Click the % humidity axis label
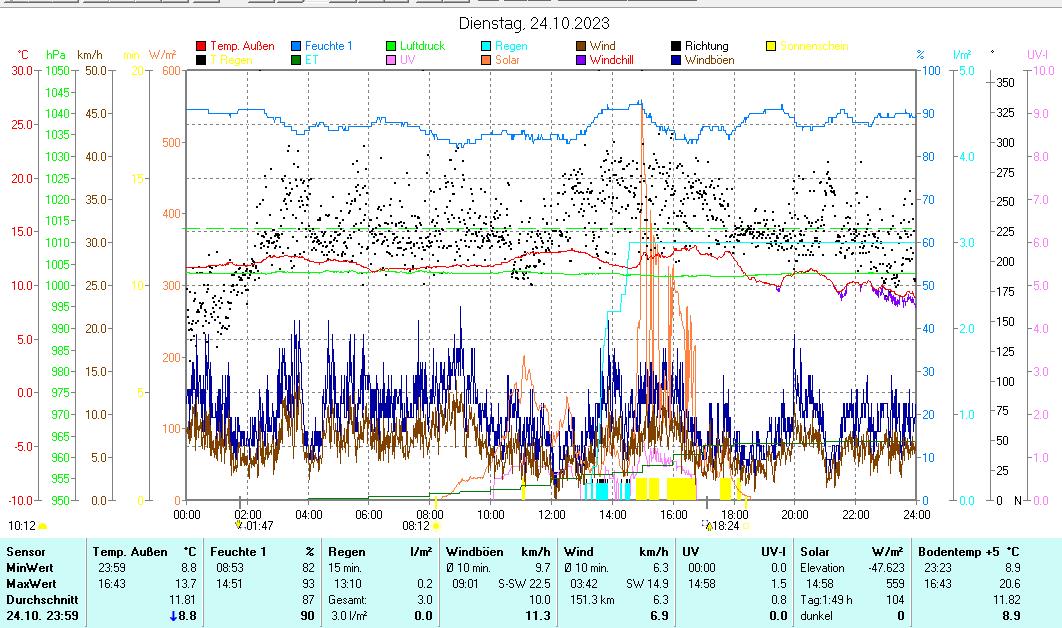The image size is (1062, 628). pyautogui.click(x=920, y=55)
